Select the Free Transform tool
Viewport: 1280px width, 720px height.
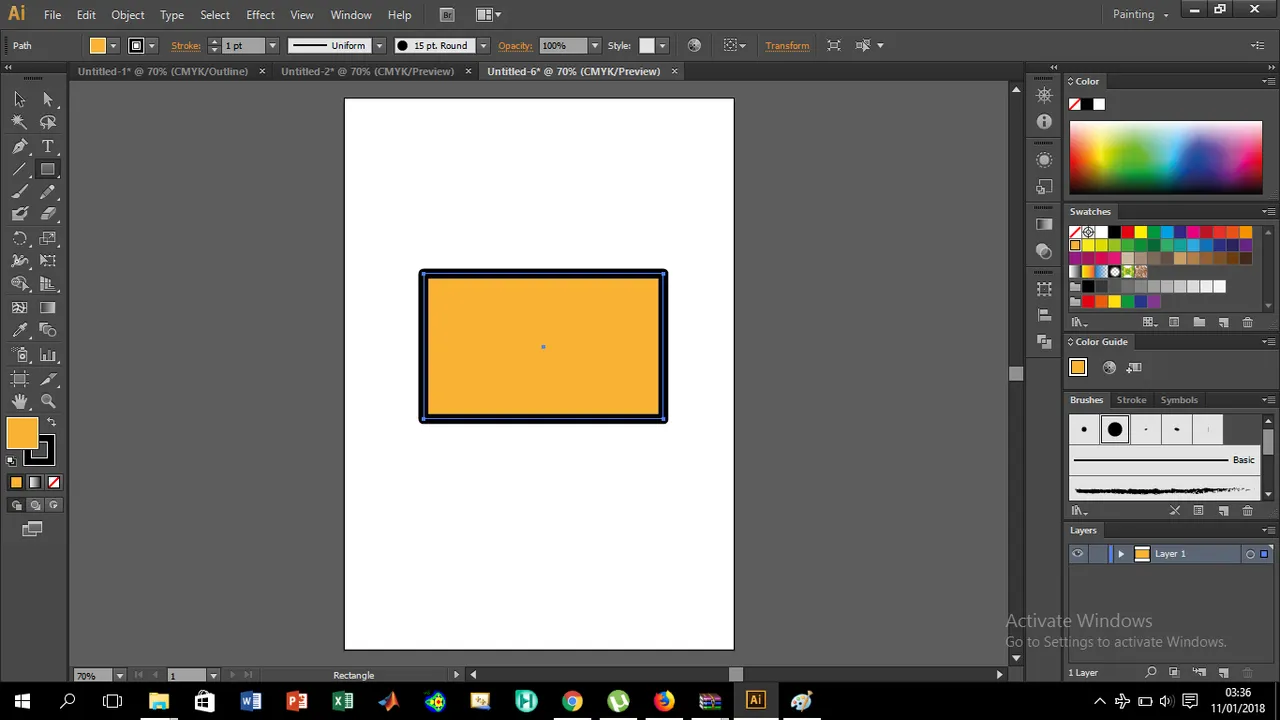click(48, 261)
